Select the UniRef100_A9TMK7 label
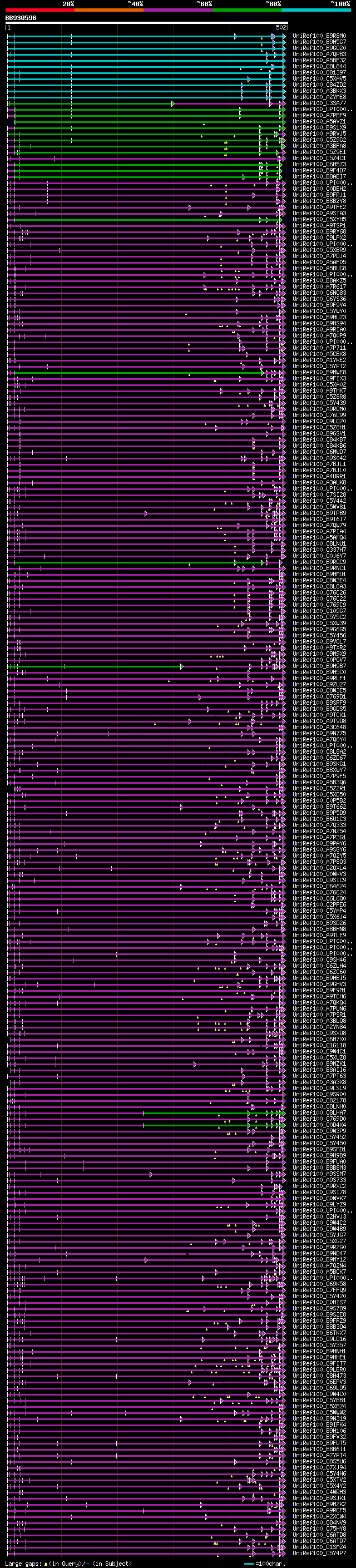The height and width of the screenshot is (1568, 356). click(x=319, y=390)
